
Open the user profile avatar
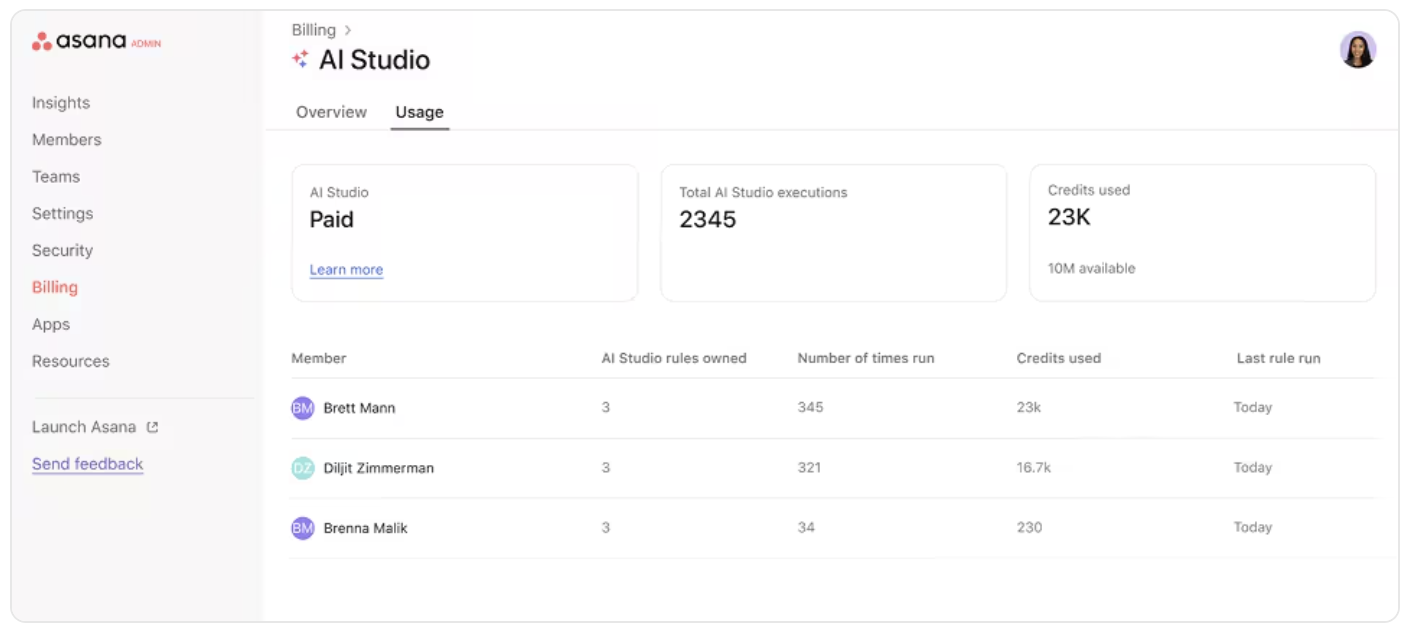tap(1357, 50)
